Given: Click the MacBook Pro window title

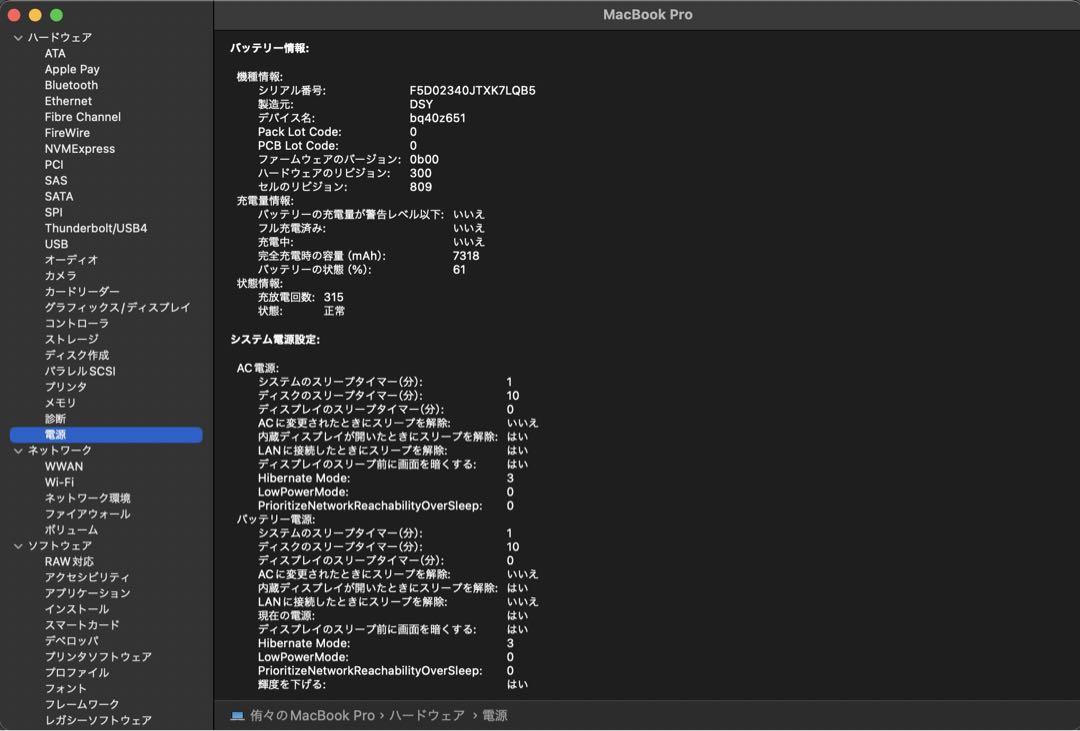Looking at the screenshot, I should click(x=647, y=14).
